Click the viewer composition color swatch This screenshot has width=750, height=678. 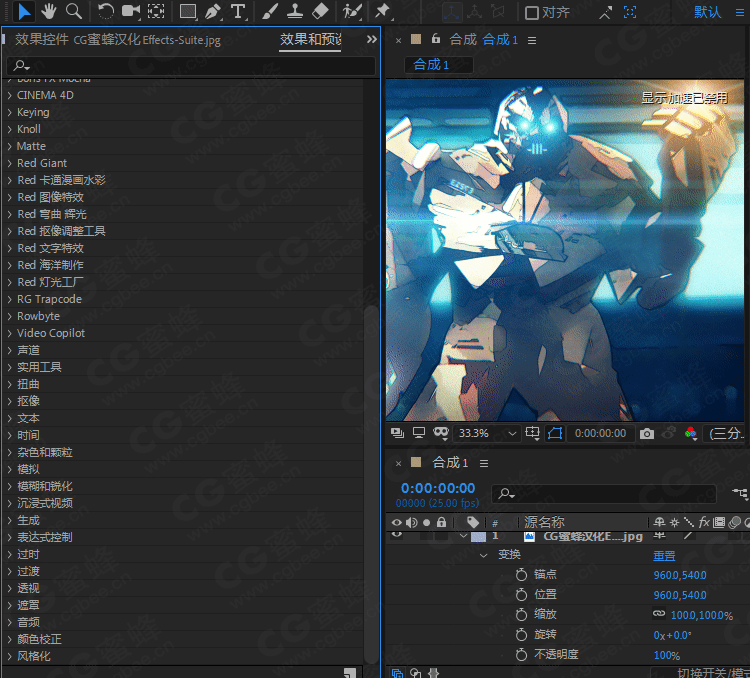(x=416, y=39)
